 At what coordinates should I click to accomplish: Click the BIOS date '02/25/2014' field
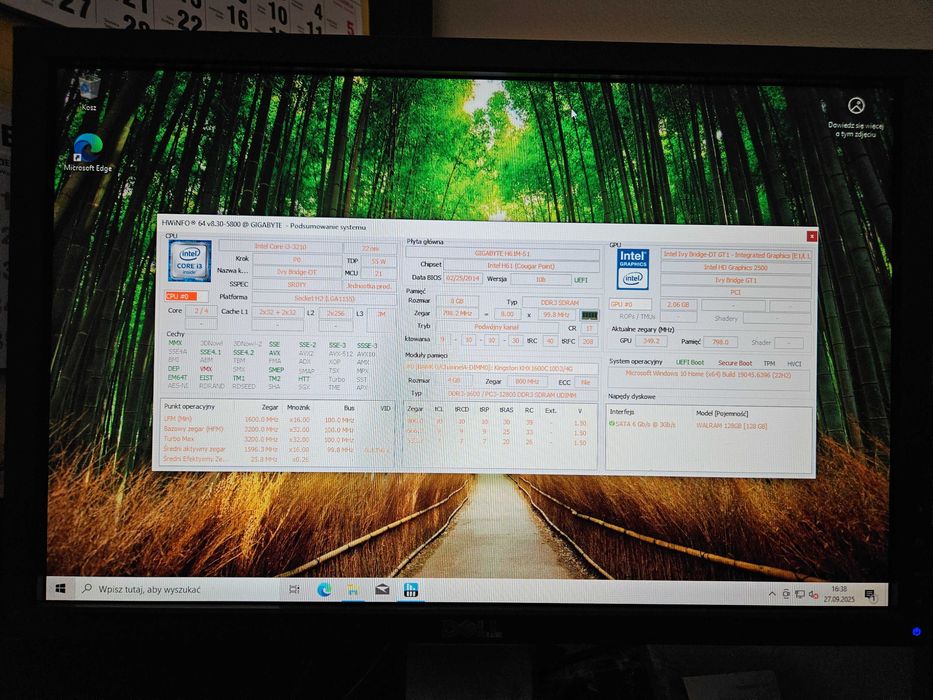pyautogui.click(x=463, y=279)
